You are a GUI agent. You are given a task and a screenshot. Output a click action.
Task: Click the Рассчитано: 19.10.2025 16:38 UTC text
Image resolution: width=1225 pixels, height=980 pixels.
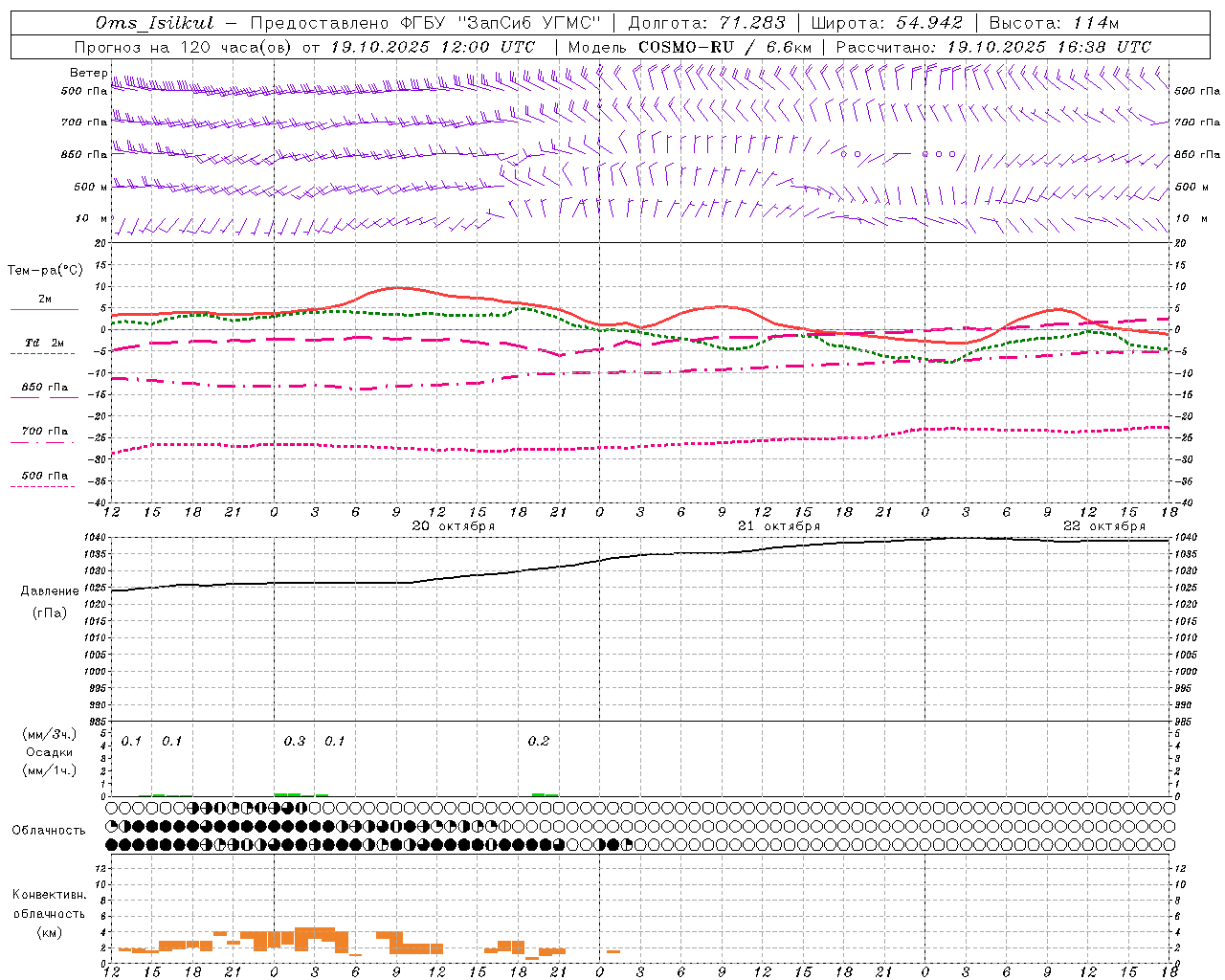click(993, 47)
